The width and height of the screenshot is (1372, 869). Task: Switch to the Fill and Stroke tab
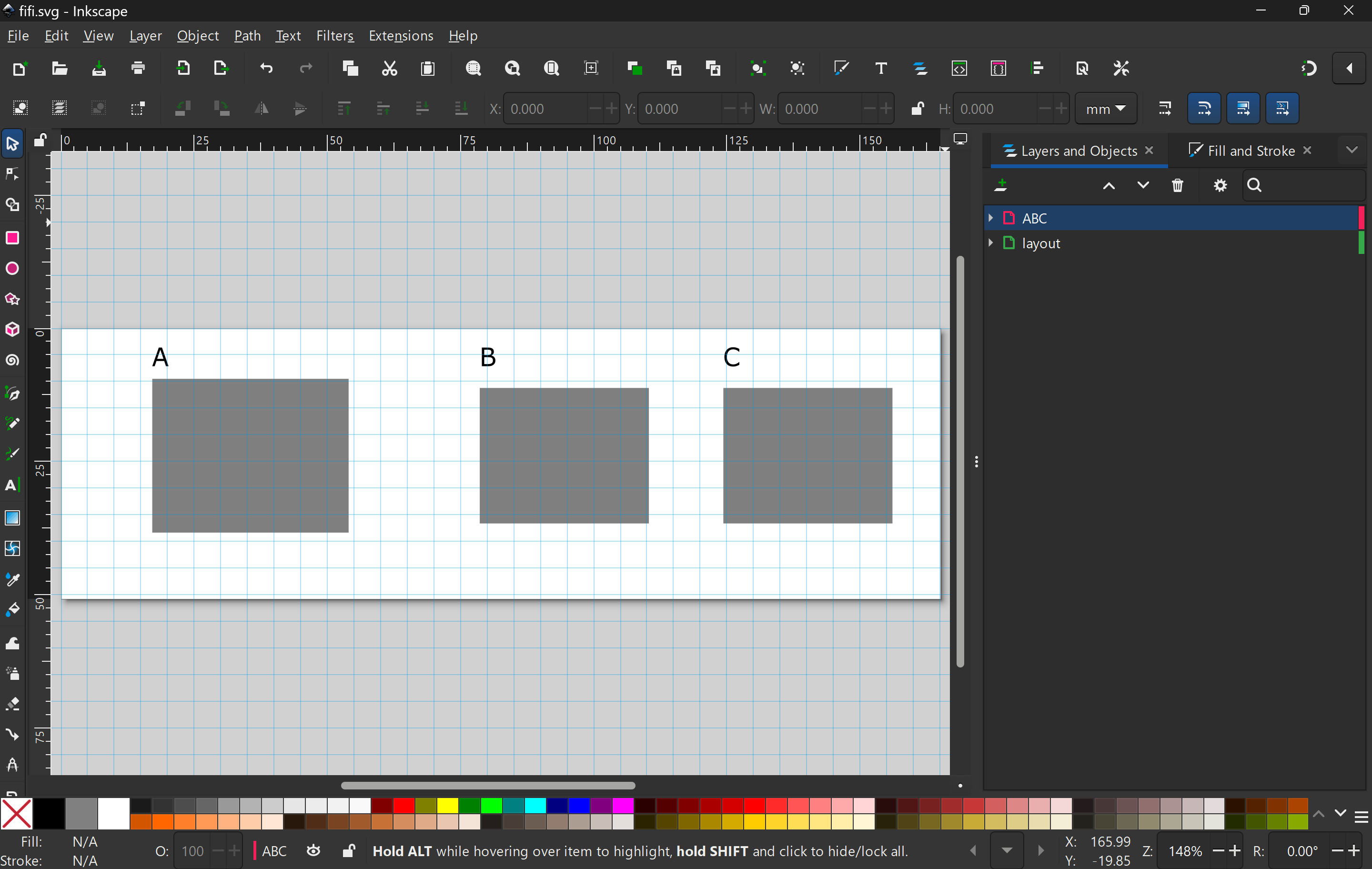pyautogui.click(x=1251, y=151)
